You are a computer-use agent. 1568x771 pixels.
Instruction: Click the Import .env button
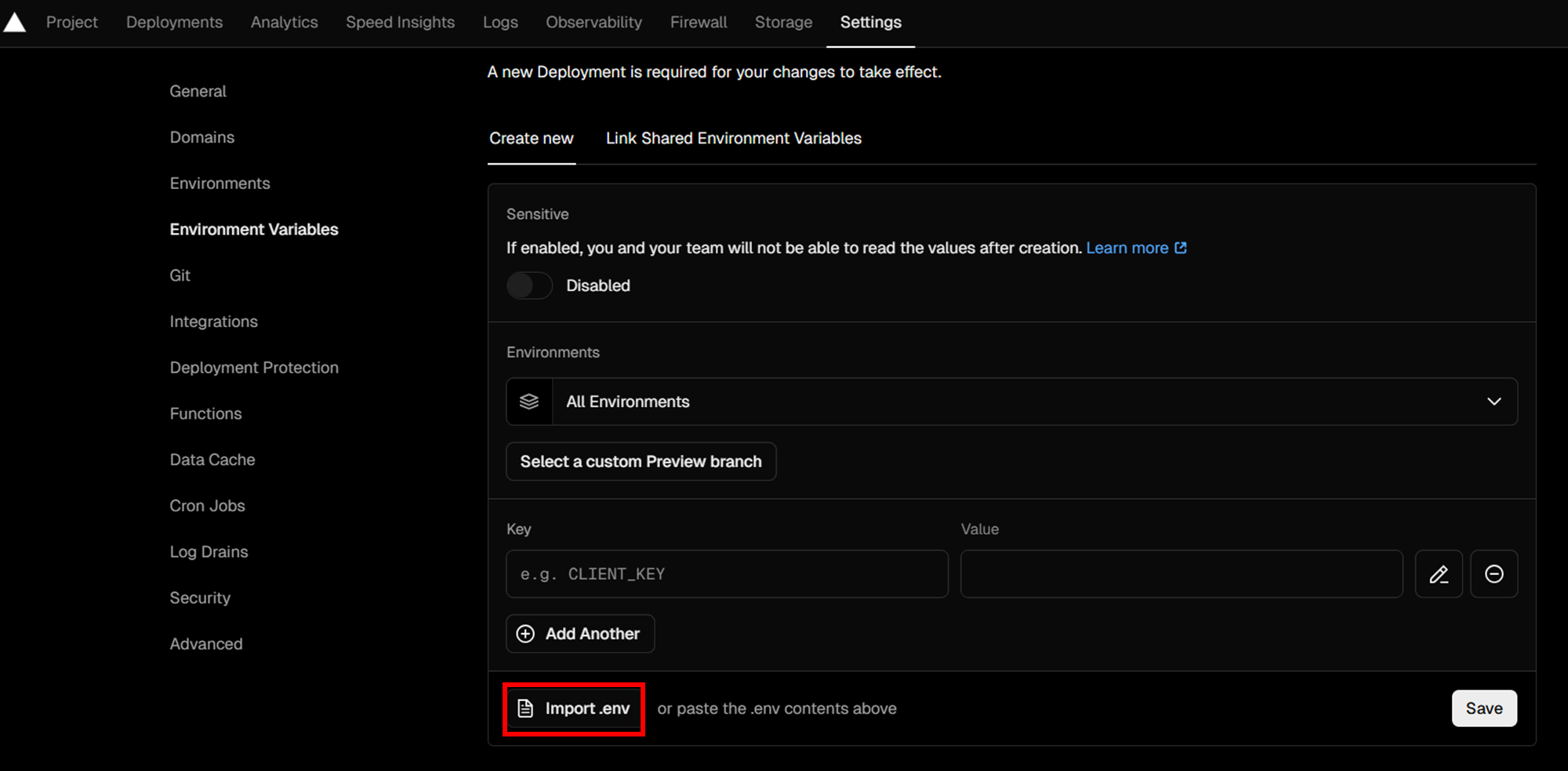coord(574,709)
